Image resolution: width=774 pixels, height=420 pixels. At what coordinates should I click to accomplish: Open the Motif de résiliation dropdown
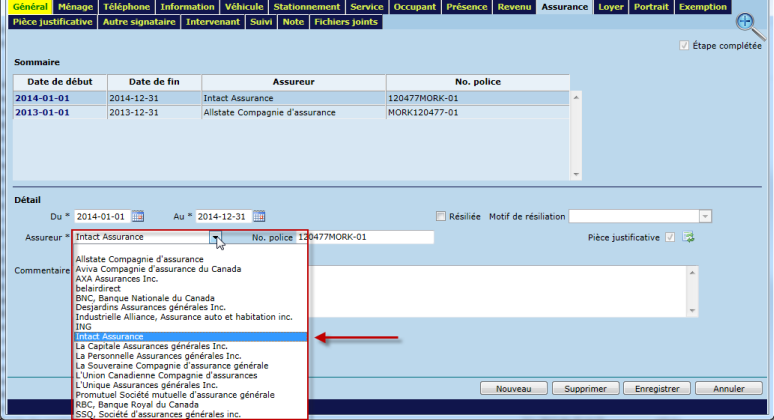tap(705, 216)
